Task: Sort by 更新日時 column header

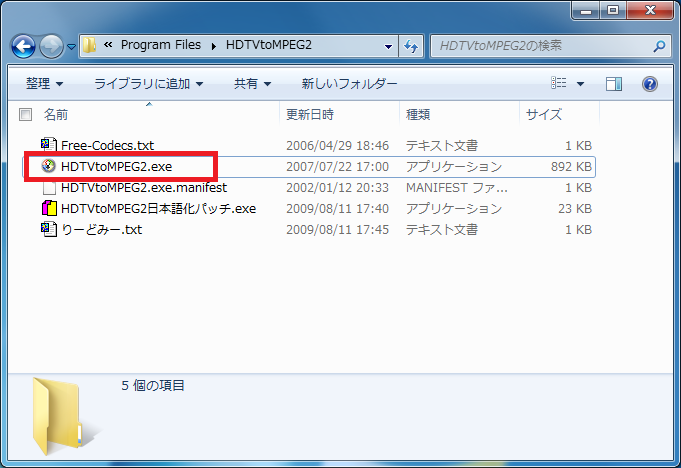Action: [x=310, y=115]
